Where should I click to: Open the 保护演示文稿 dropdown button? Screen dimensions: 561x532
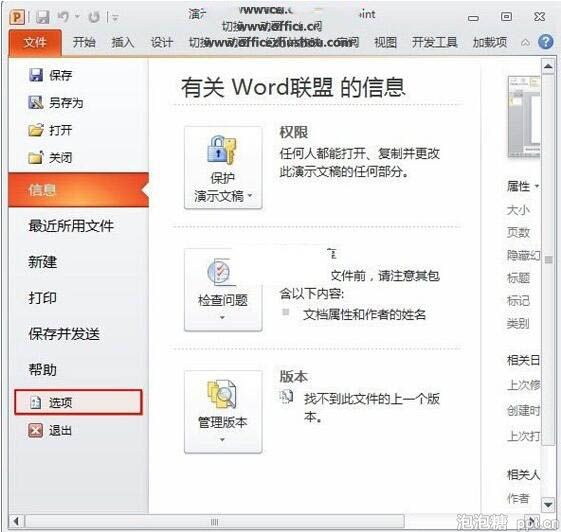(223, 167)
